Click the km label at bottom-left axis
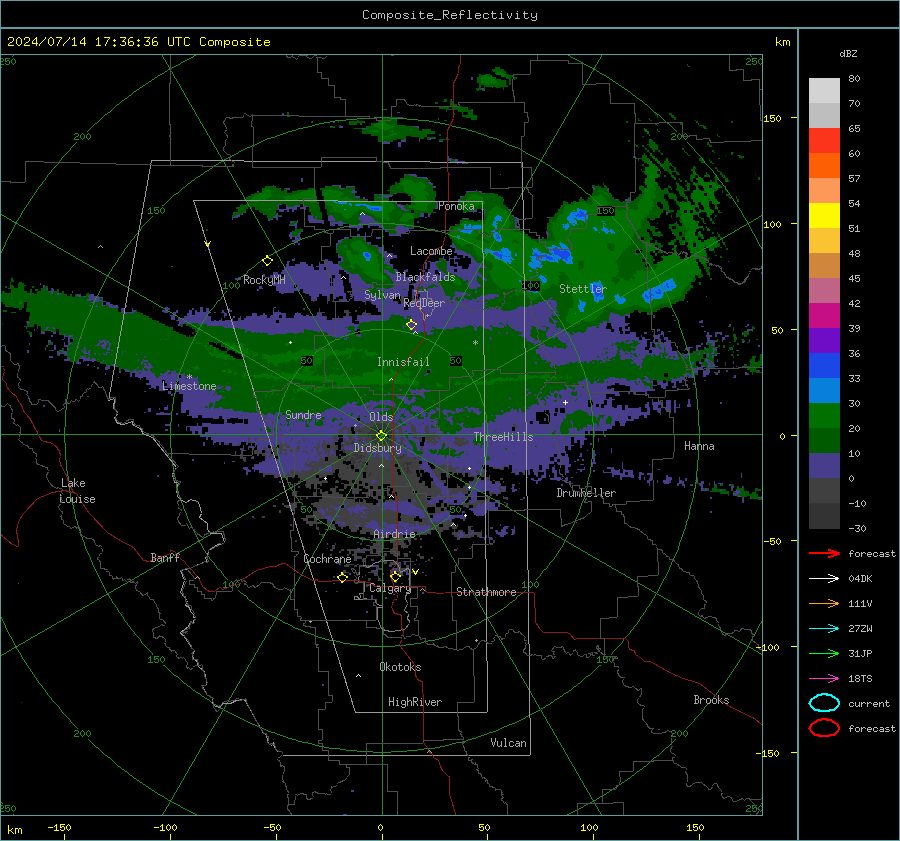This screenshot has width=900, height=841. pyautogui.click(x=14, y=830)
